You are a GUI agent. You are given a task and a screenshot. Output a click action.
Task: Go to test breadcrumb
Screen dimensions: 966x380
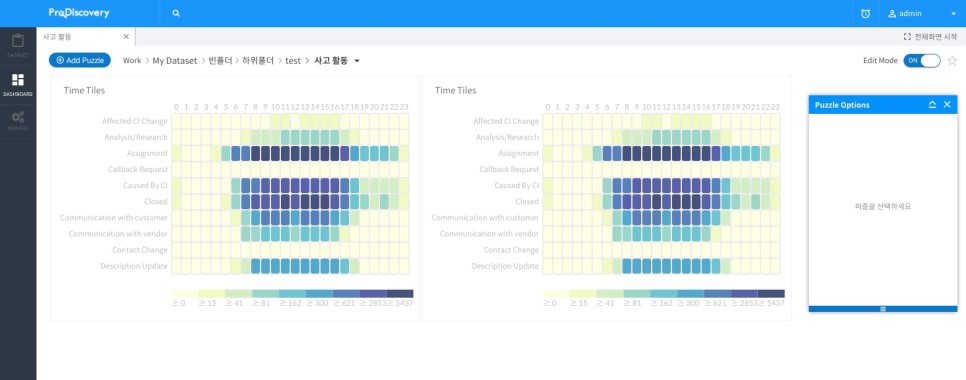tap(293, 61)
